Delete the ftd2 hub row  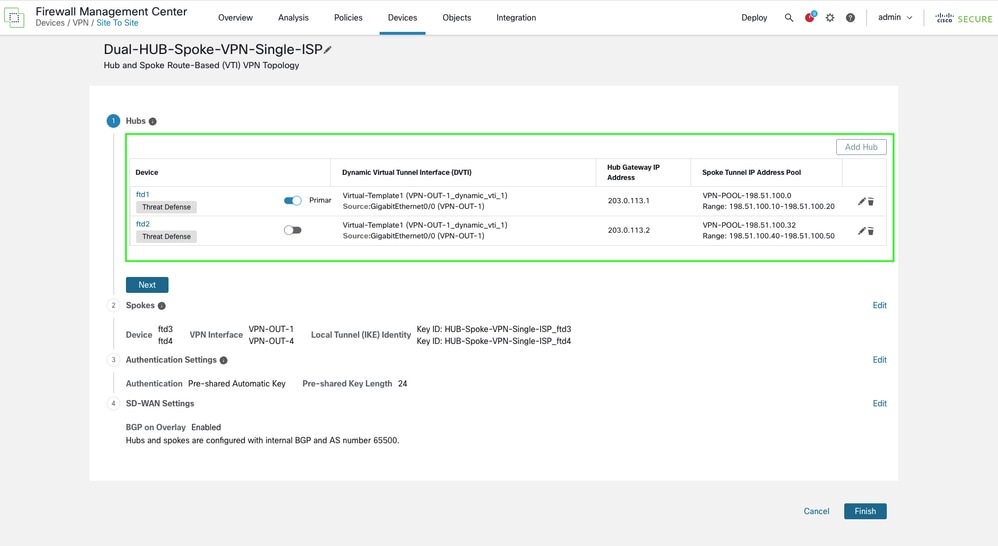click(x=871, y=231)
